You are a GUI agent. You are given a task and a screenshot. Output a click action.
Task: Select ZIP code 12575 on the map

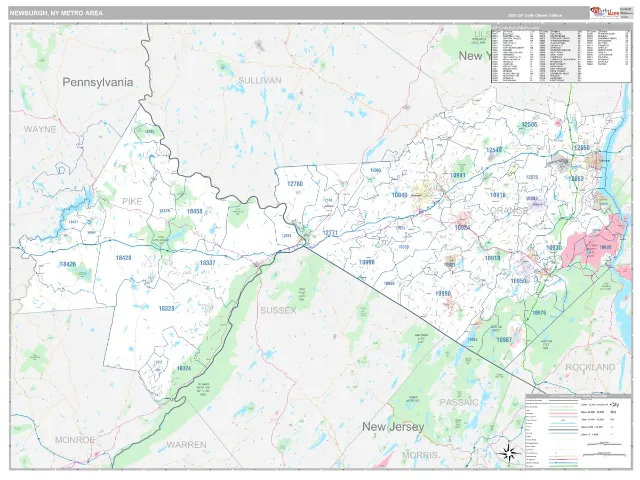(532, 177)
